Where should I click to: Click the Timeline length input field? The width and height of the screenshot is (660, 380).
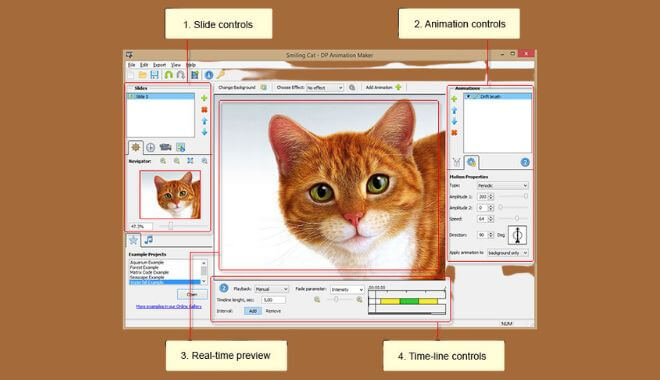coord(273,300)
